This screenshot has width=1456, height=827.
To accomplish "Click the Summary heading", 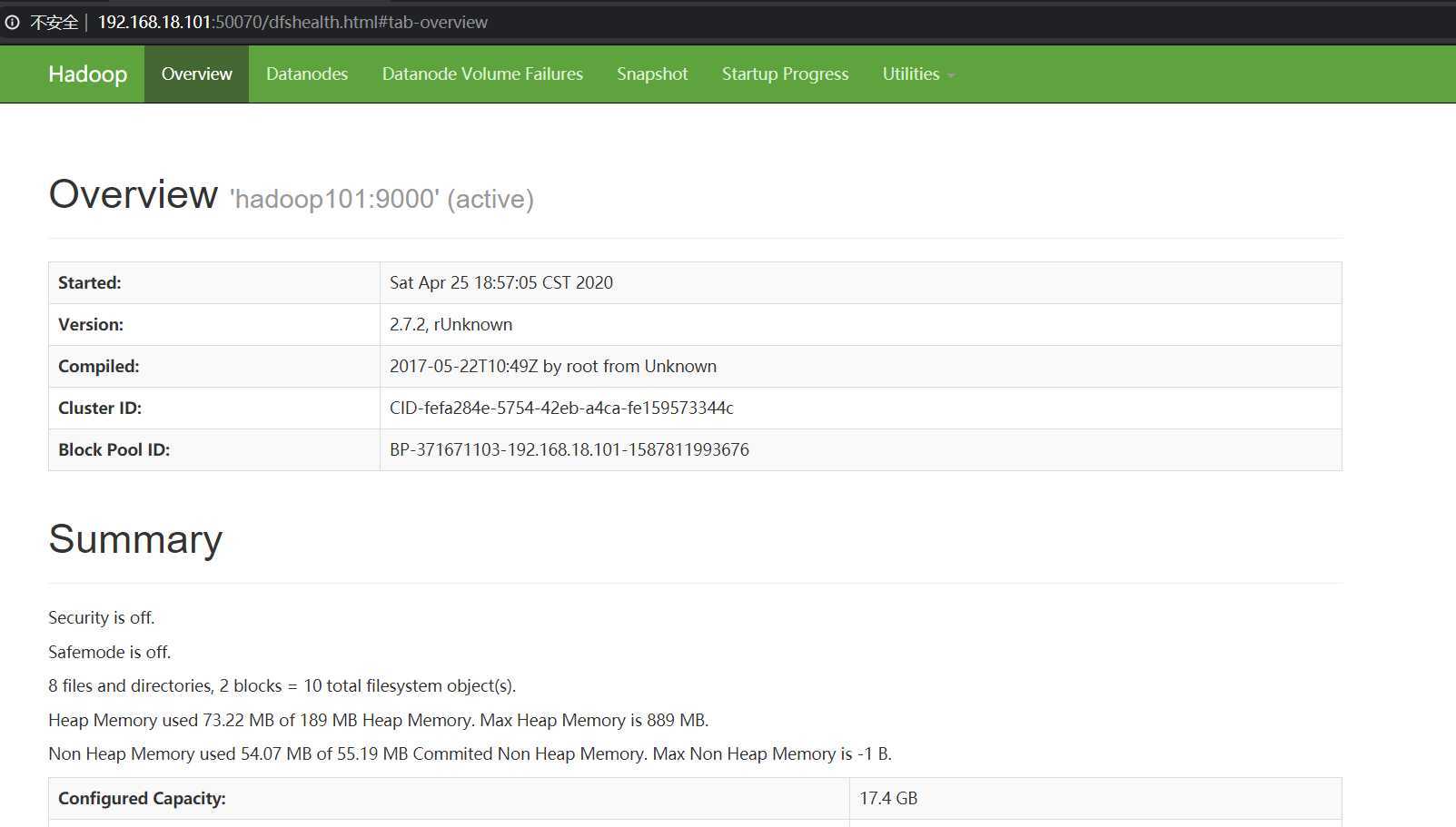I will click(x=135, y=539).
